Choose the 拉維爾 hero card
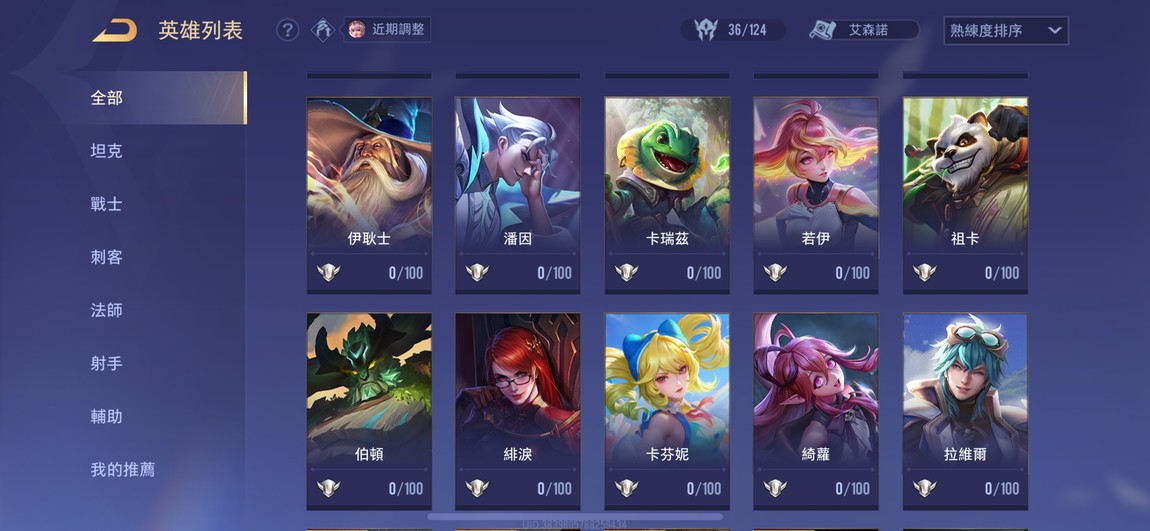Screen dimensions: 1150x531 point(965,411)
